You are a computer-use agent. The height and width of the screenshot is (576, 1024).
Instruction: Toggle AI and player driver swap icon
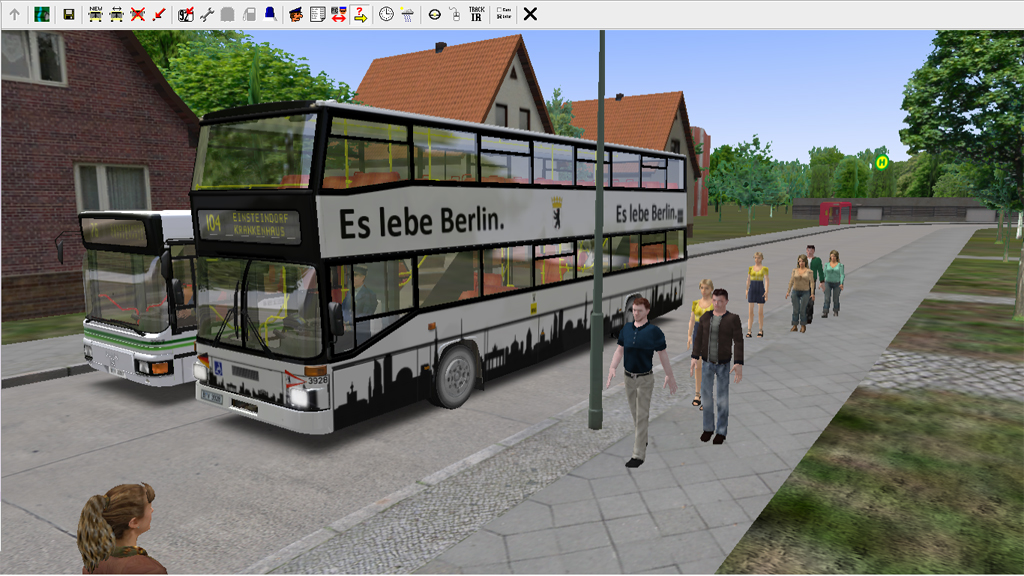338,14
